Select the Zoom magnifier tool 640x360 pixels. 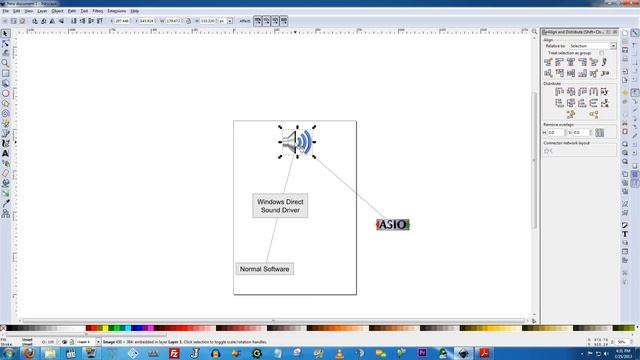tap(5, 63)
